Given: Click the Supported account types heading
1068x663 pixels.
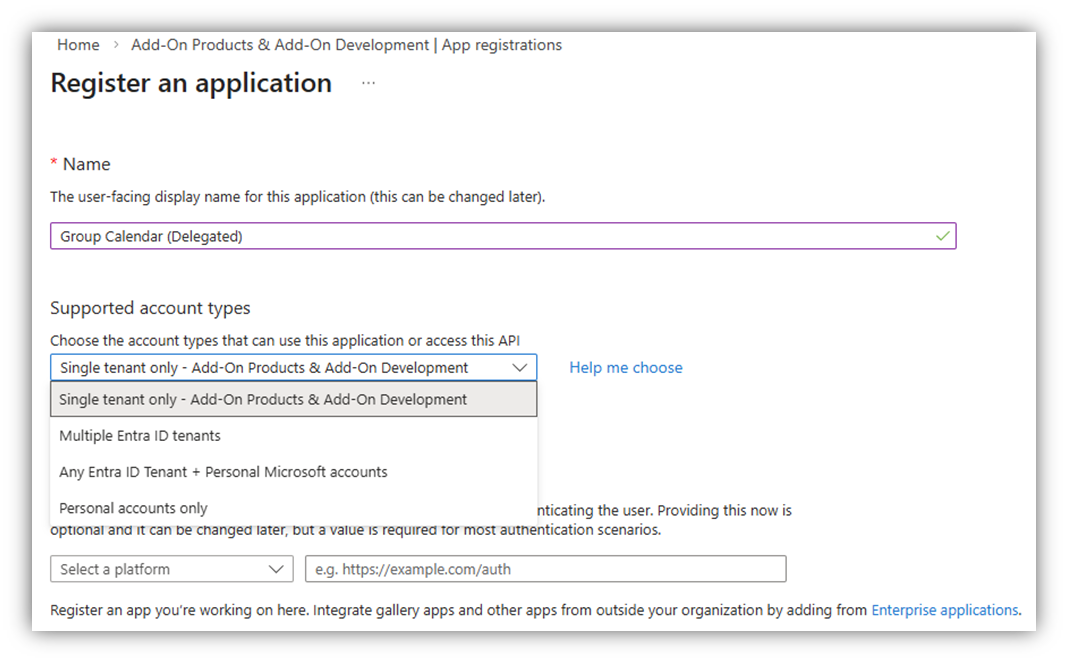Looking at the screenshot, I should [x=150, y=308].
